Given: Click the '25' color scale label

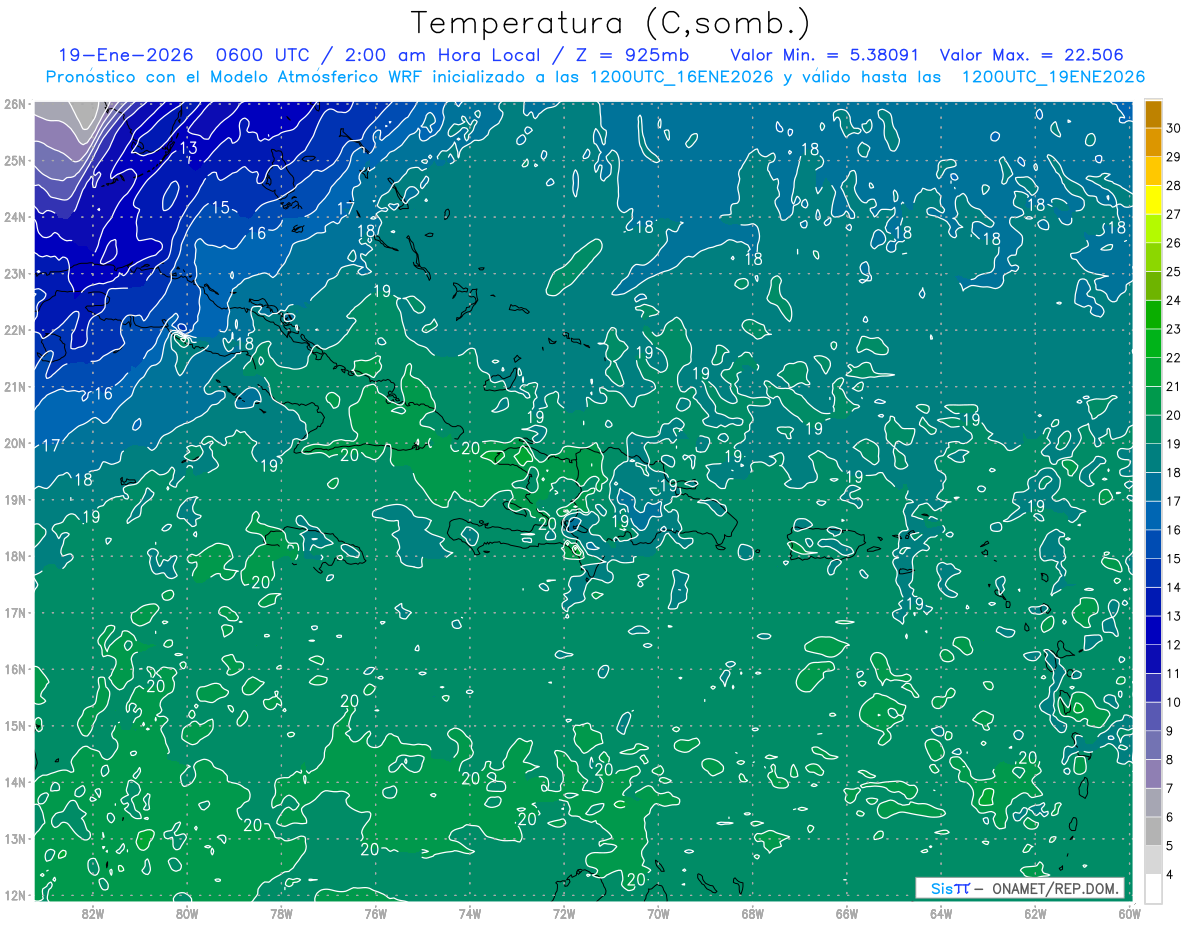Looking at the screenshot, I should click(x=1174, y=272).
